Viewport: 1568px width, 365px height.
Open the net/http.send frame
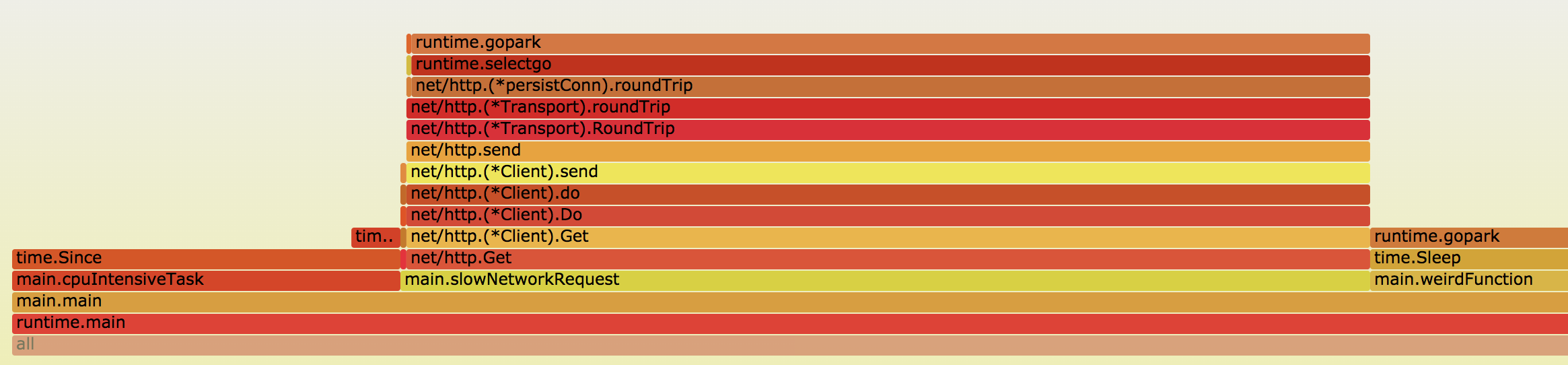pos(888,151)
